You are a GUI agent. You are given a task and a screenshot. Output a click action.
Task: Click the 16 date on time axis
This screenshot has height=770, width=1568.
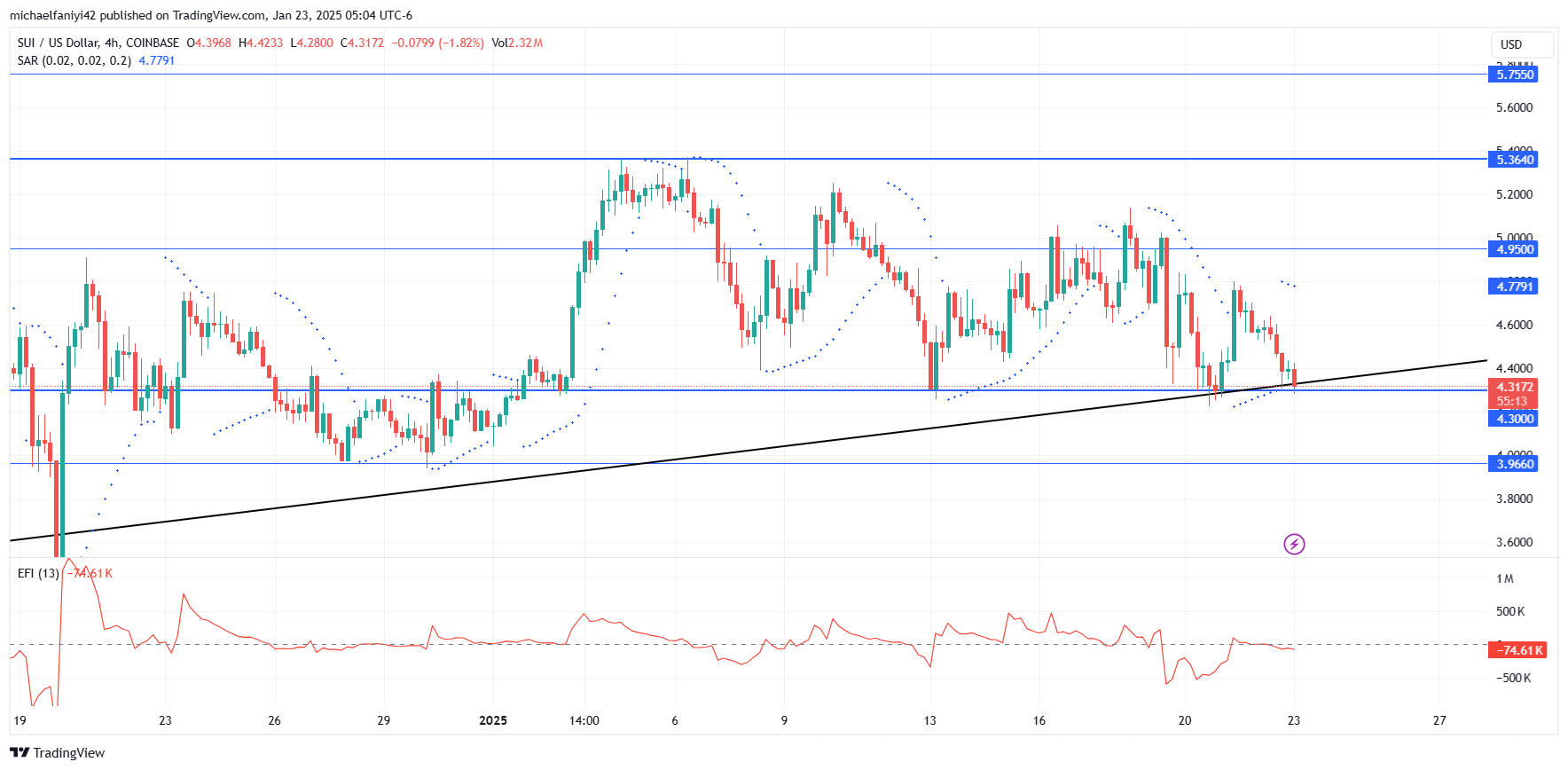[x=1039, y=720]
